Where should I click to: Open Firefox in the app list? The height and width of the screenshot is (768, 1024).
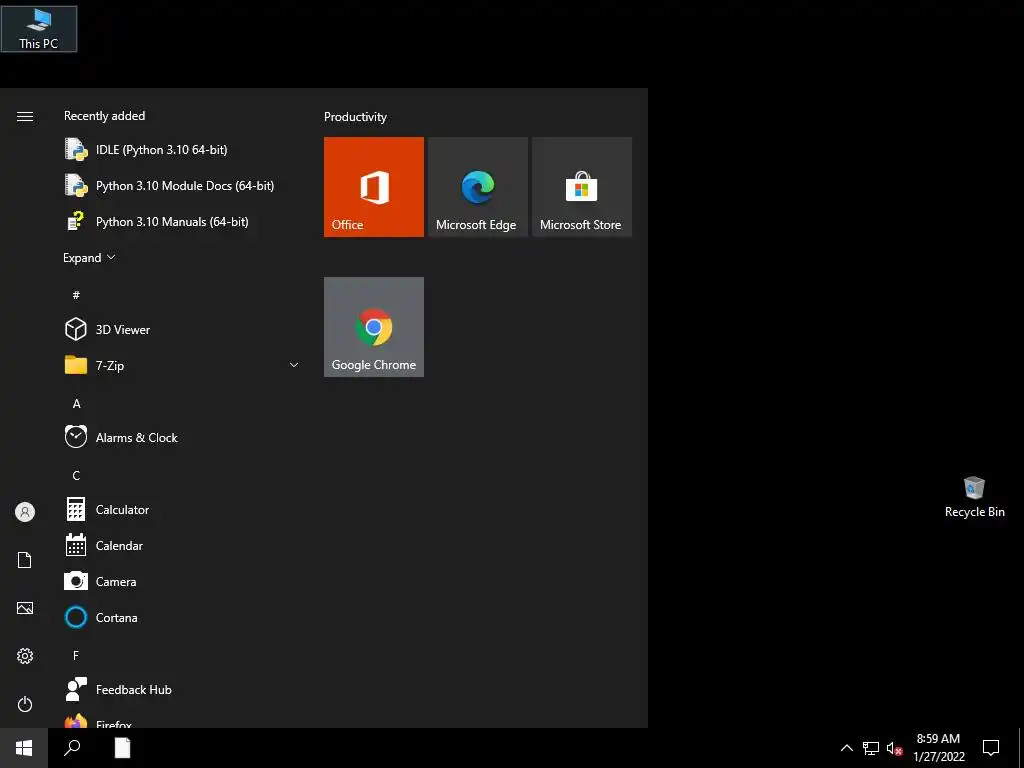click(x=182, y=720)
